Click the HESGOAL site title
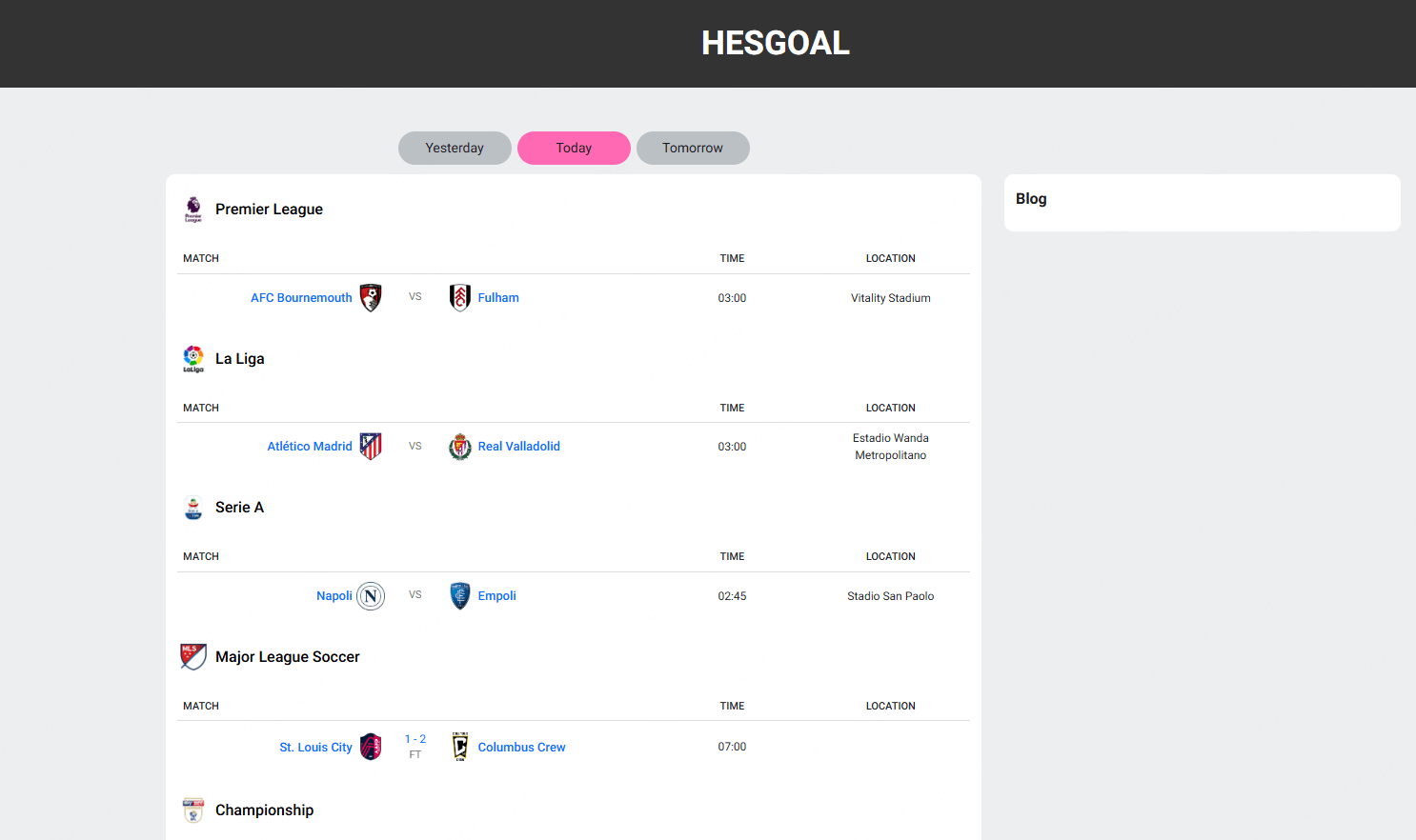This screenshot has width=1416, height=840. coord(776,43)
